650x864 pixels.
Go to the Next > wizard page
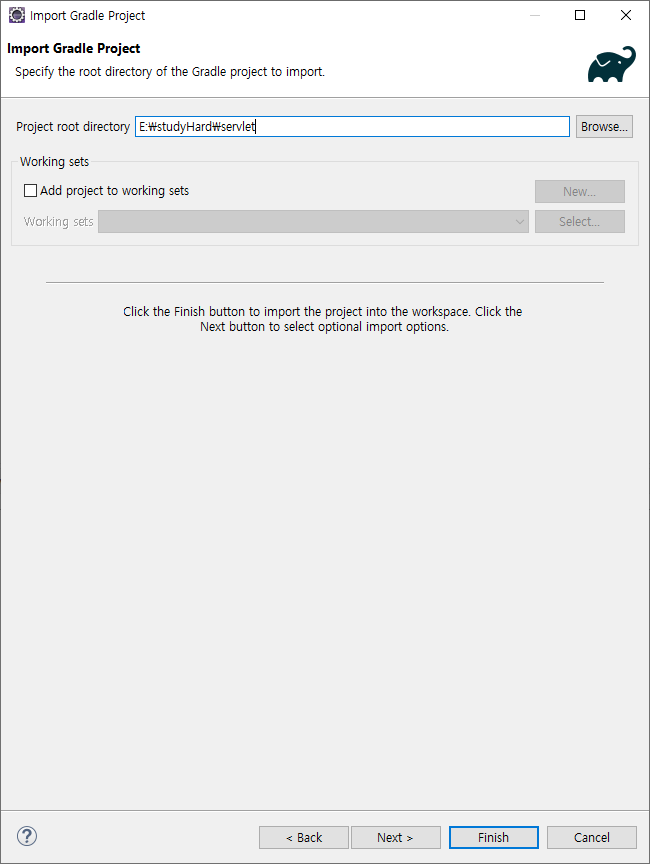[396, 838]
